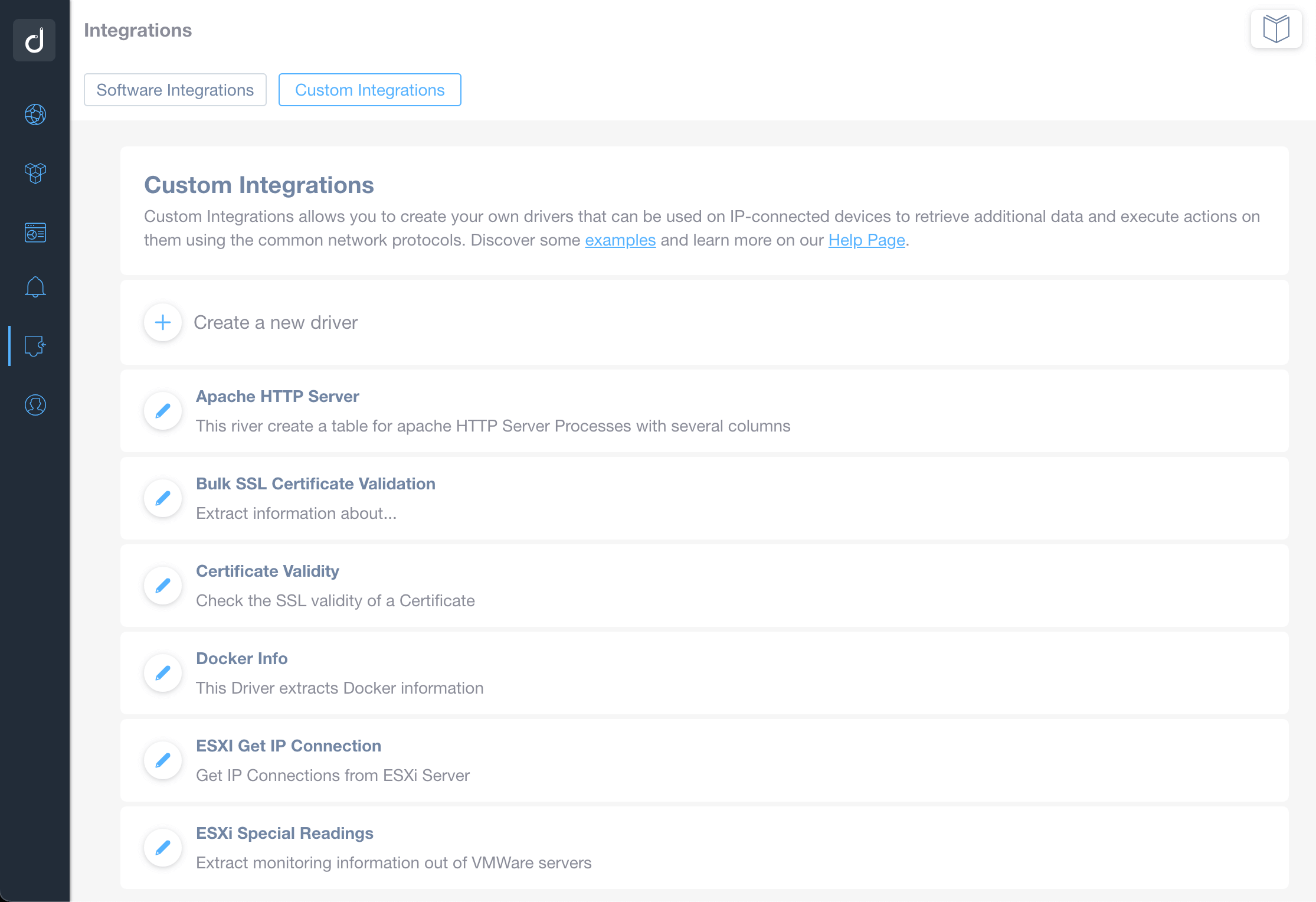Open the Help Page link
Screen dimensions: 1316x902
point(866,240)
